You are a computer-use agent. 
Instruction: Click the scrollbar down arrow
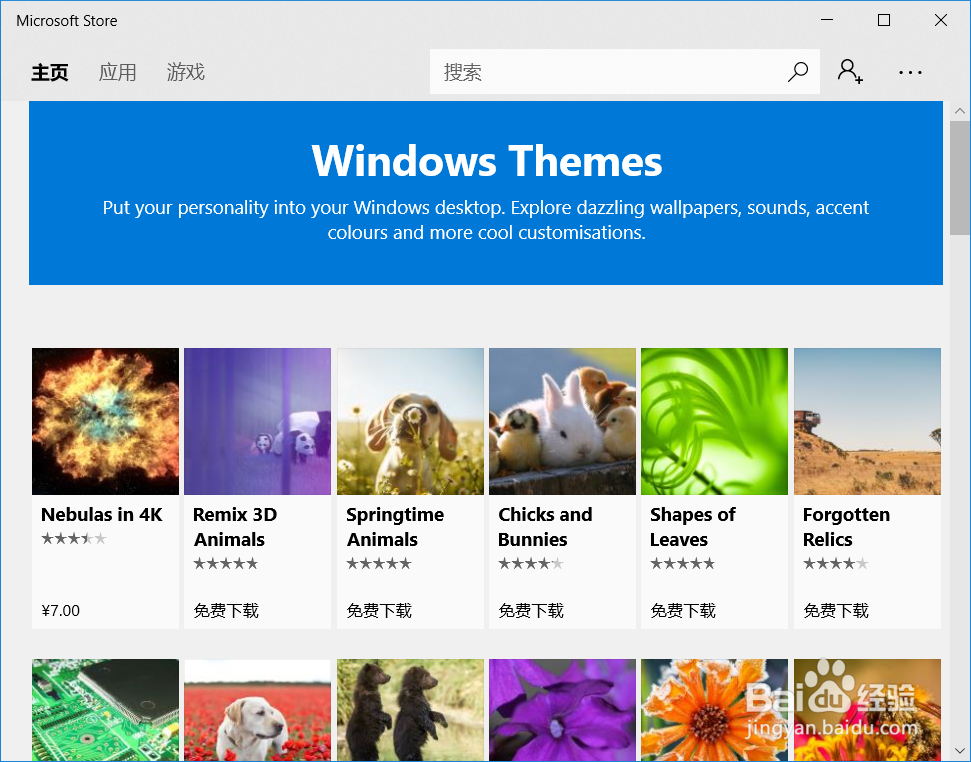(960, 753)
